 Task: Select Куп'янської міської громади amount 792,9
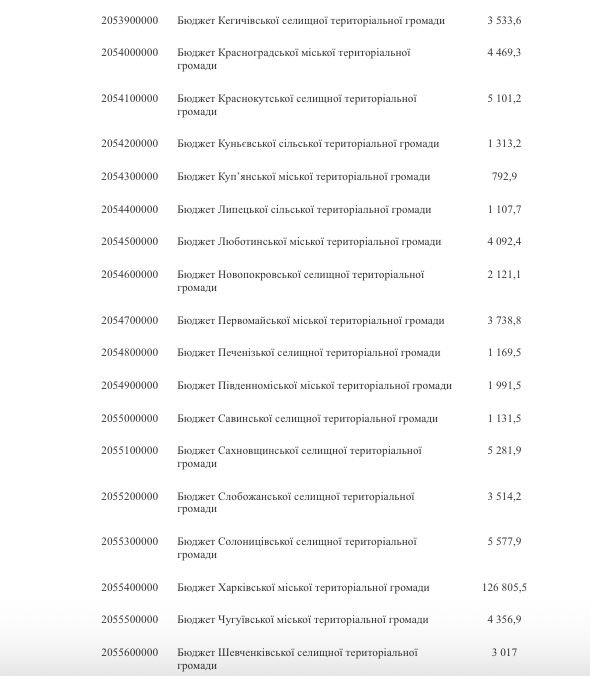[x=504, y=176]
